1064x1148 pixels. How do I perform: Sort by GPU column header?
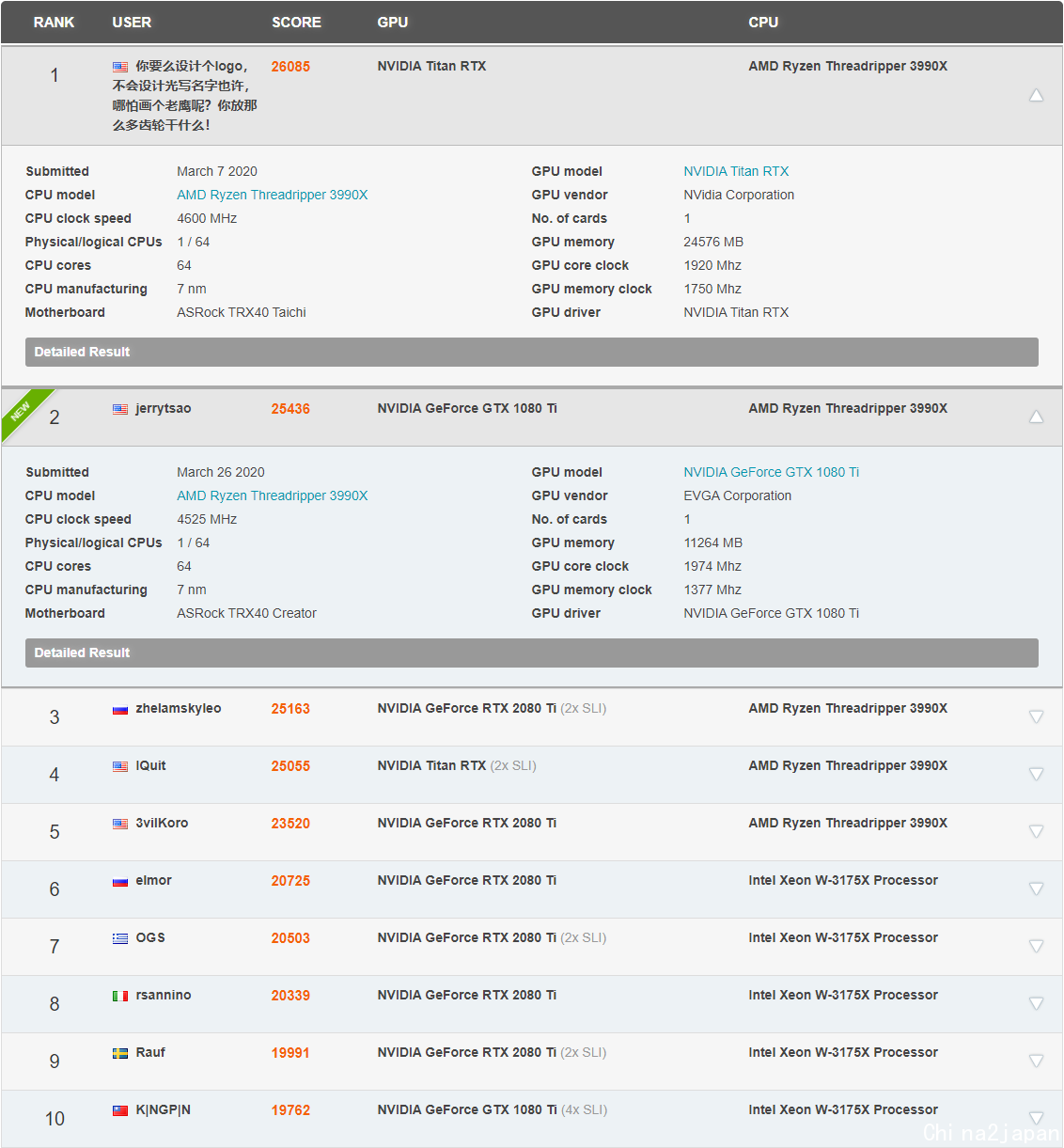point(393,23)
